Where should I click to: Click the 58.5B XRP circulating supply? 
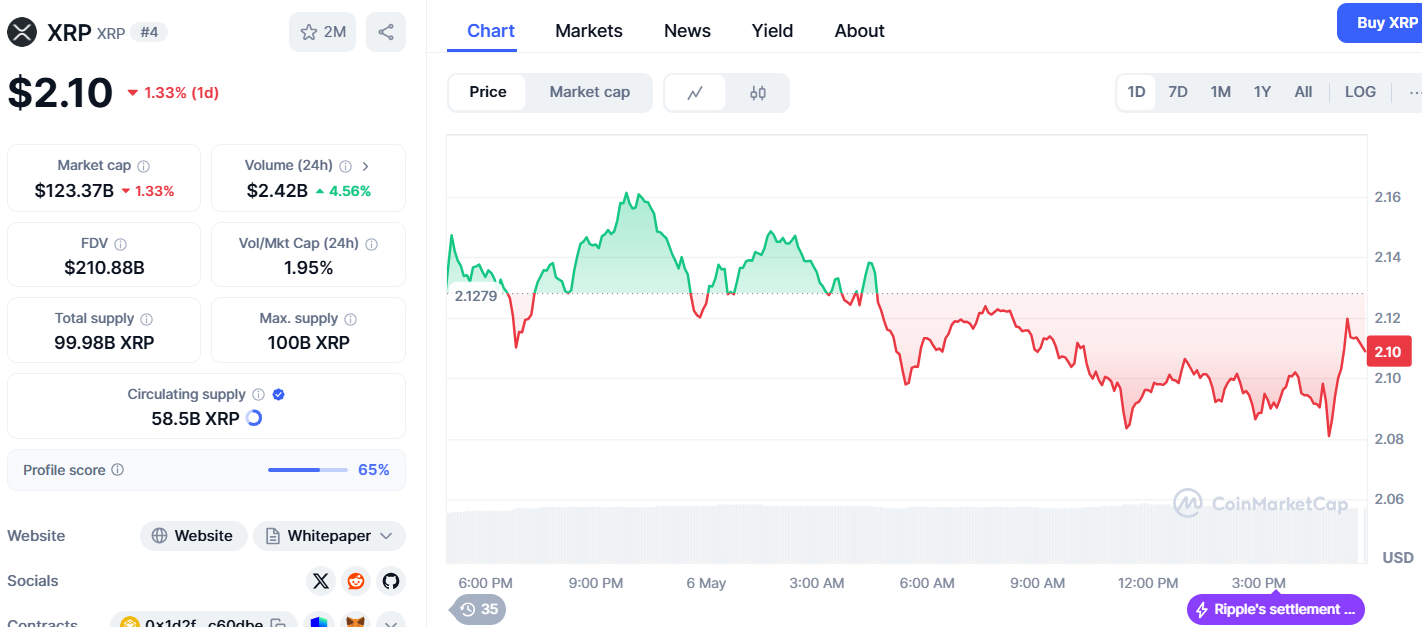click(195, 419)
